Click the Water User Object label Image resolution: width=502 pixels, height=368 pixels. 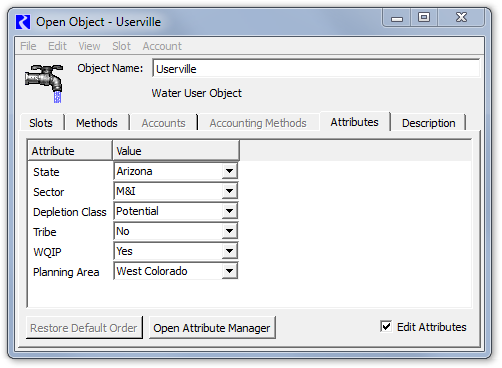pos(197,93)
